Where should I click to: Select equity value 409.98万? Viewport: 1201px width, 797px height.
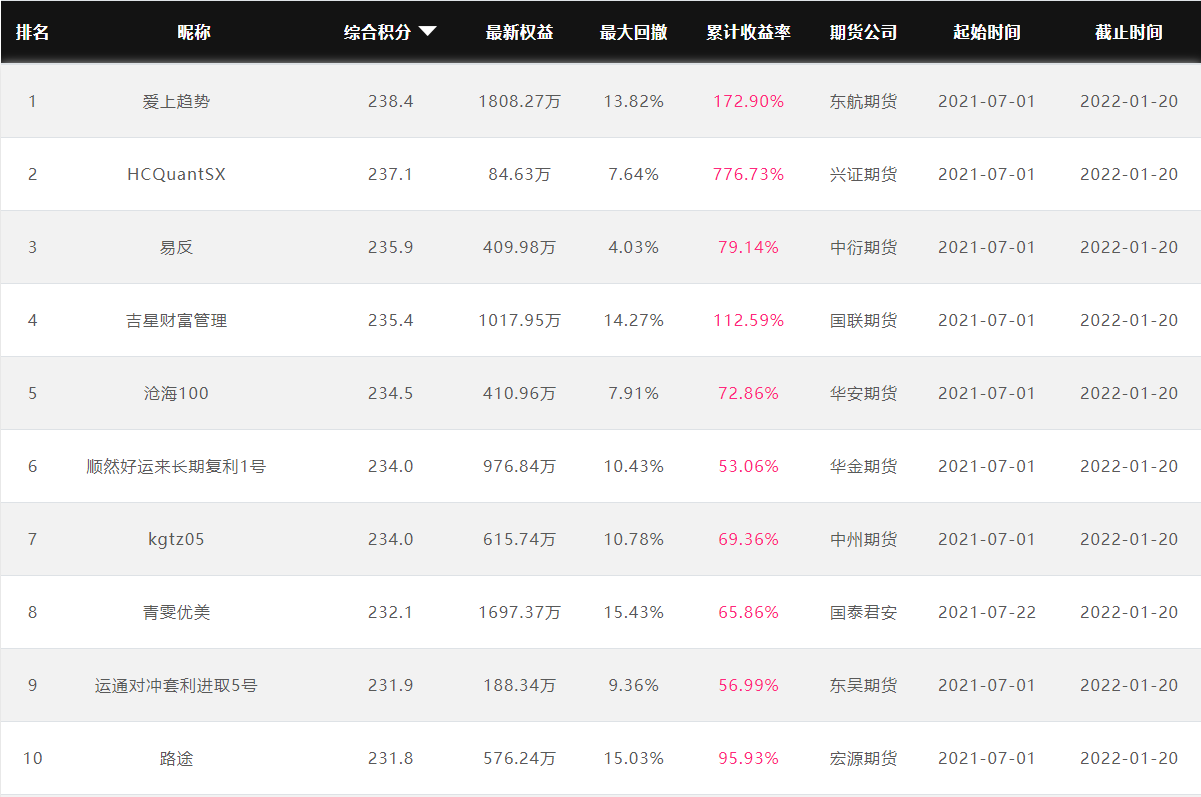pyautogui.click(x=519, y=247)
